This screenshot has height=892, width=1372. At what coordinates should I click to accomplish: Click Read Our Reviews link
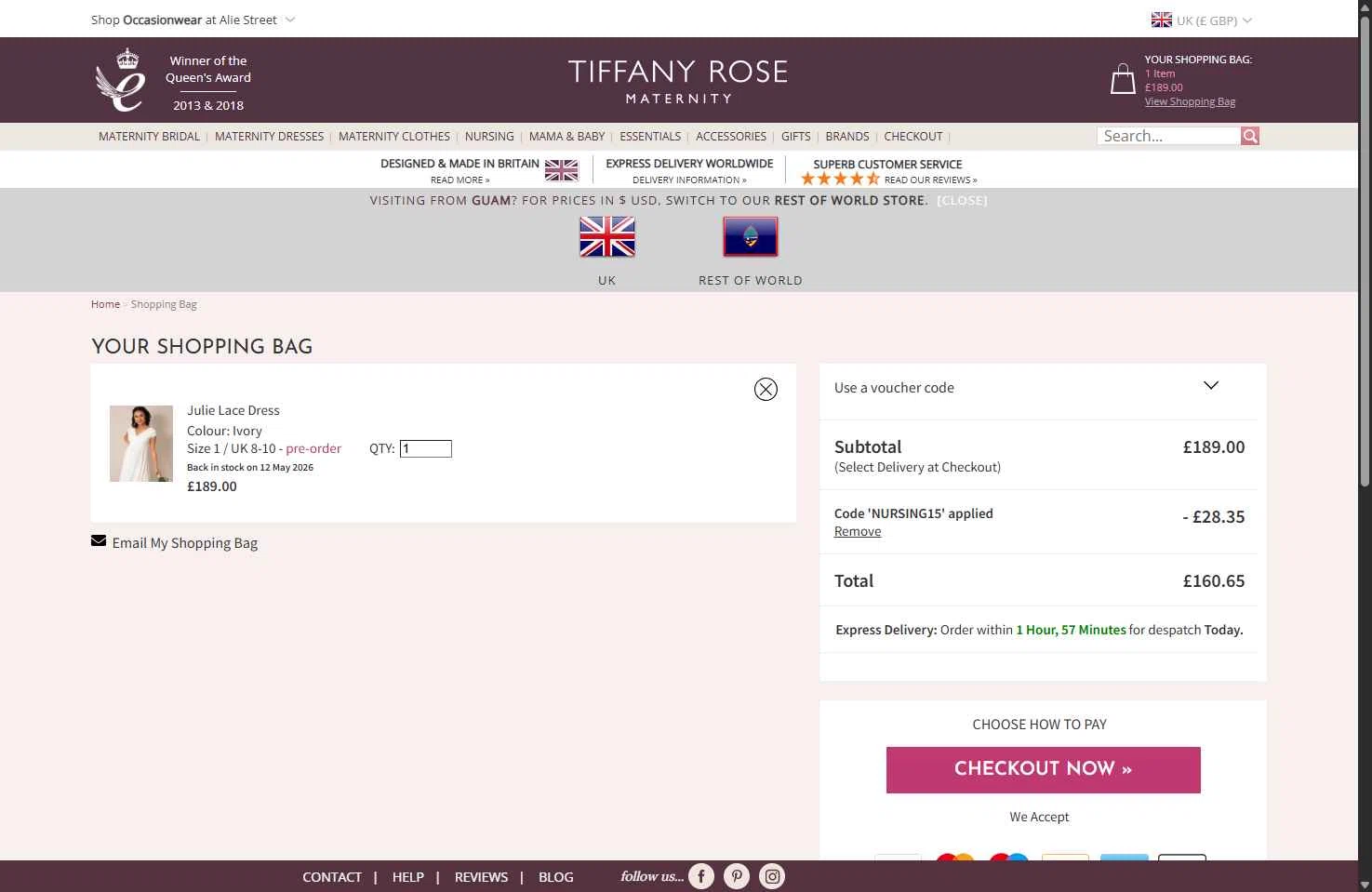coord(930,180)
